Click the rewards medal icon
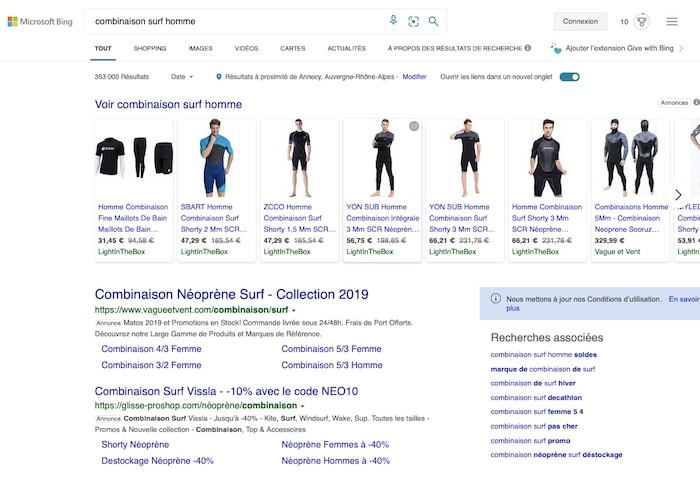The width and height of the screenshot is (700, 477). point(641,21)
